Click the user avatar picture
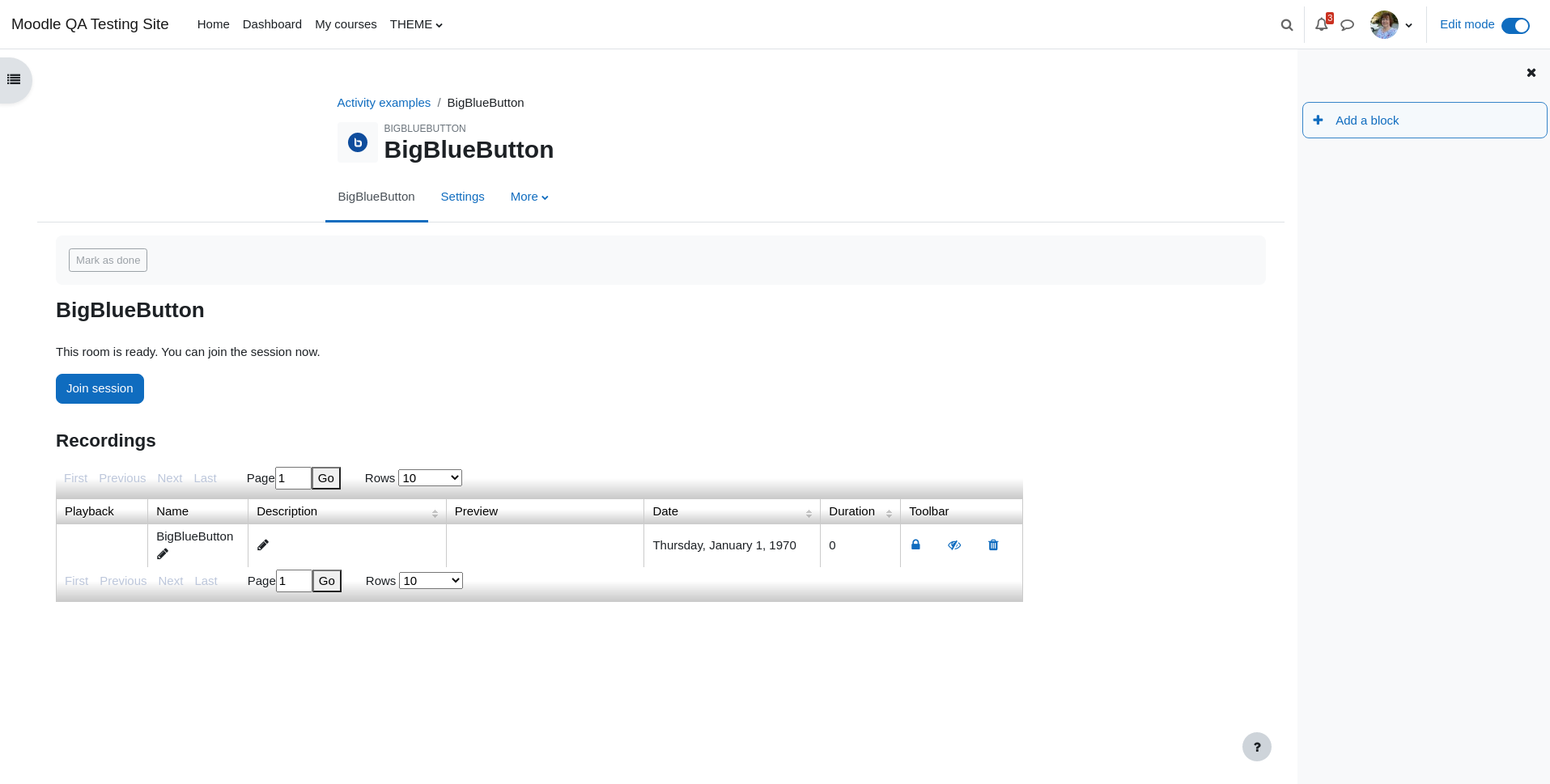The image size is (1550, 784). click(1384, 24)
